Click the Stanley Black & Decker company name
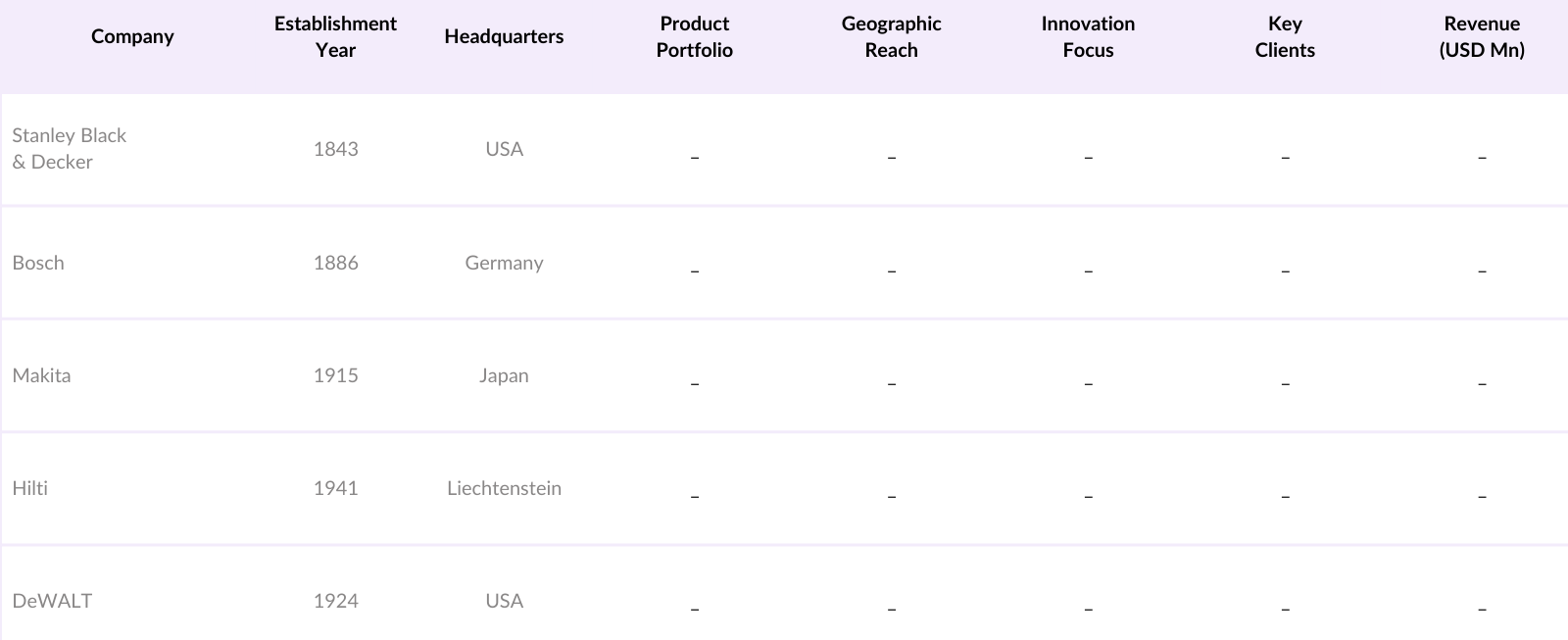This screenshot has height=640, width=1568. [70, 149]
